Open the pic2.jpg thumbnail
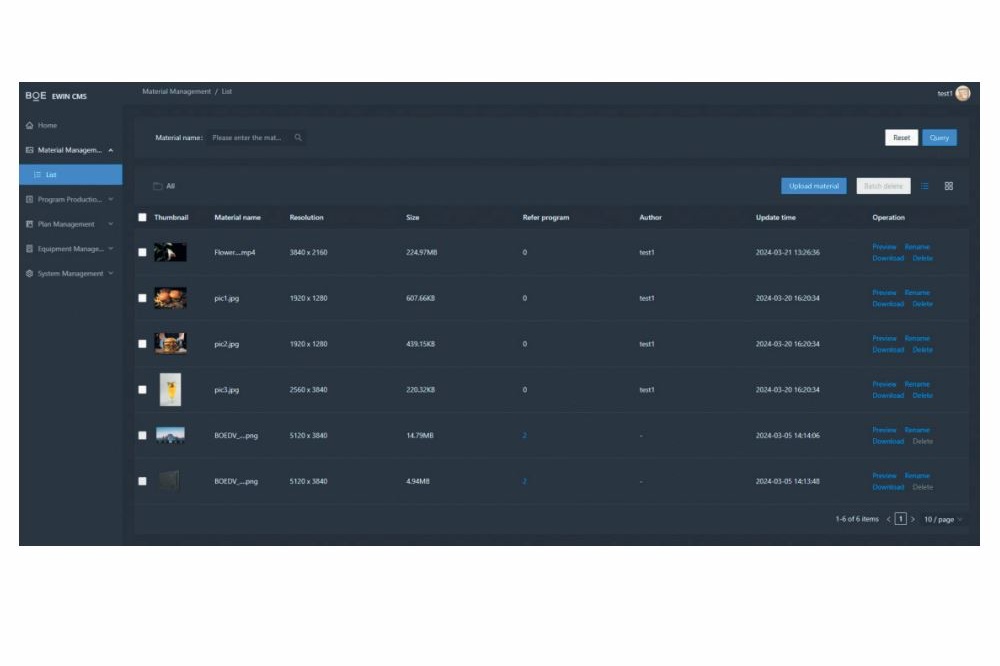The image size is (1000, 666). click(x=170, y=344)
